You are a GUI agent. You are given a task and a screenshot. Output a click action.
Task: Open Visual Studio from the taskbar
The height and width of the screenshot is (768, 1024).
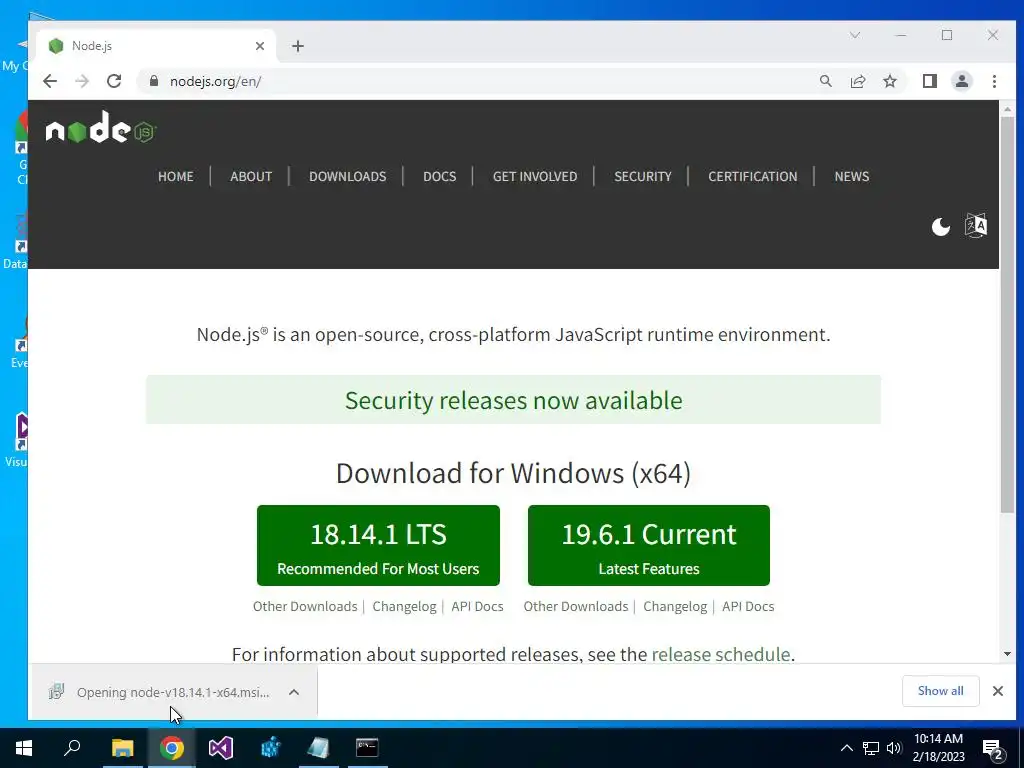pyautogui.click(x=221, y=748)
